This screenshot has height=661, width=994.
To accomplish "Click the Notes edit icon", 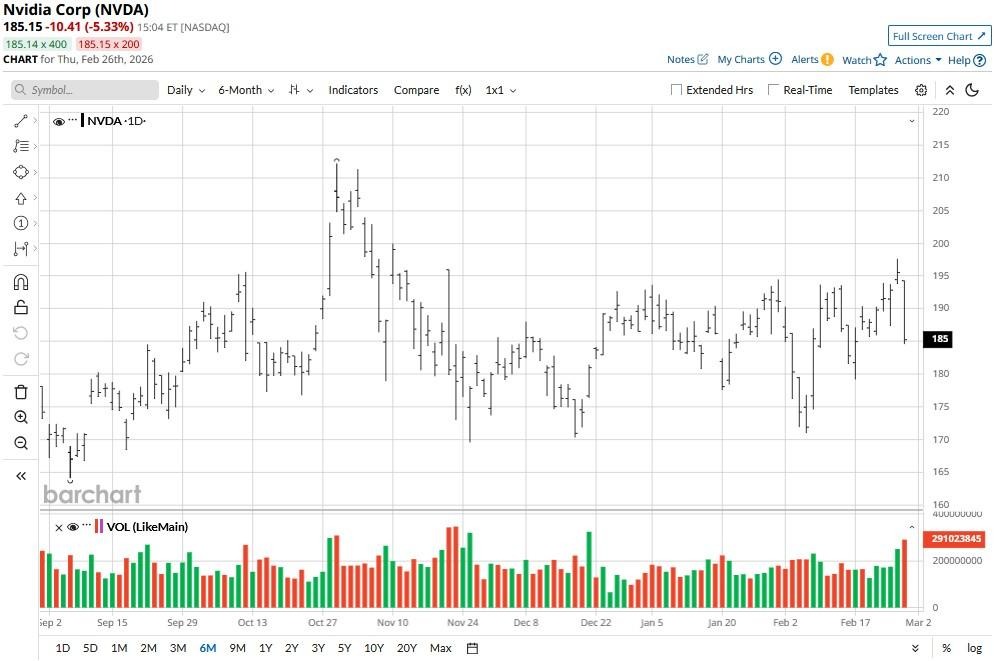I will pos(702,59).
